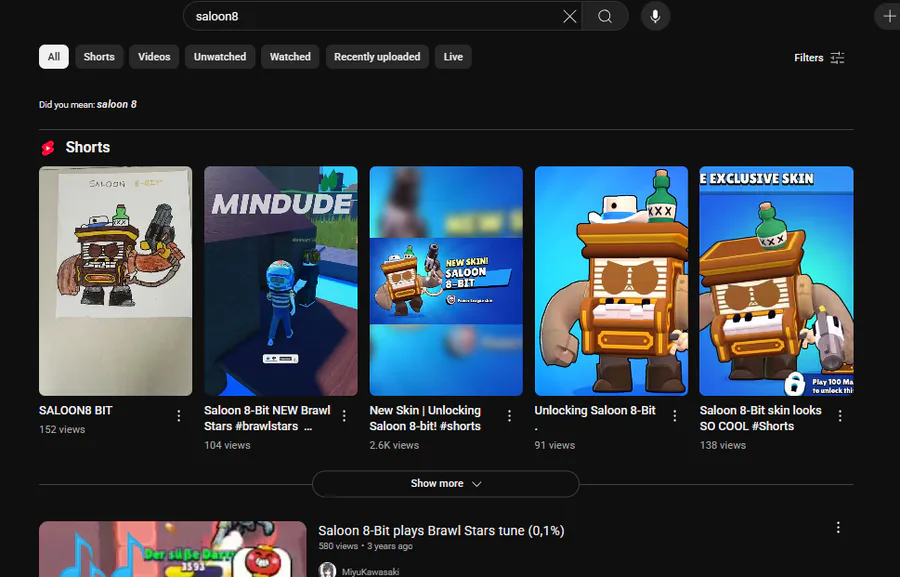The width and height of the screenshot is (900, 577).
Task: Open the Filters options icon
Action: point(837,57)
